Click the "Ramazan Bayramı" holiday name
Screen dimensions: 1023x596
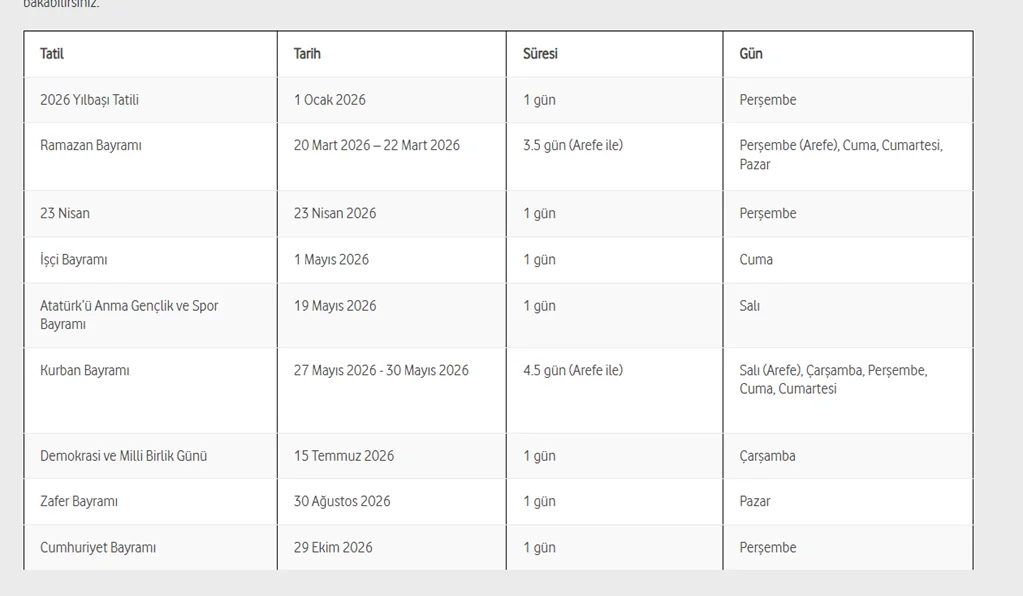[x=91, y=146]
